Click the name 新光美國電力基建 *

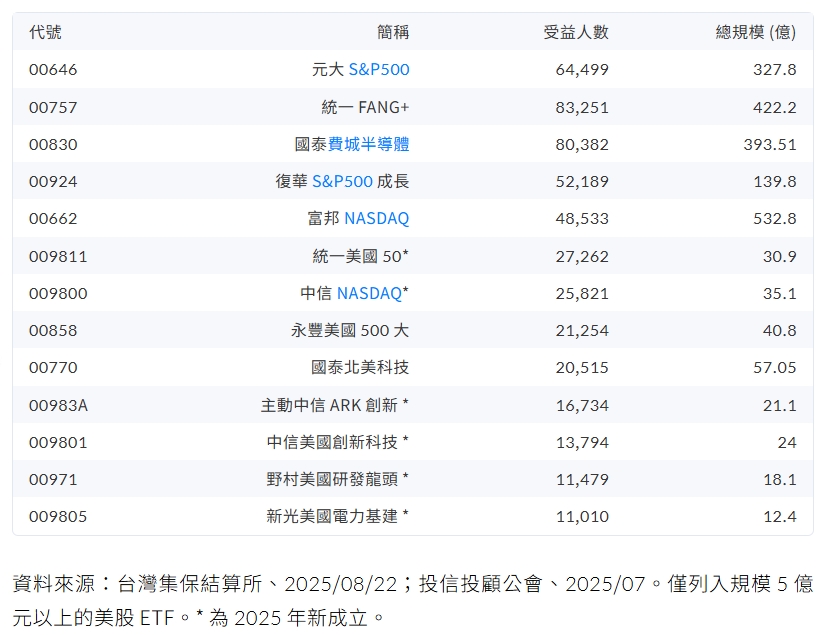coord(338,516)
